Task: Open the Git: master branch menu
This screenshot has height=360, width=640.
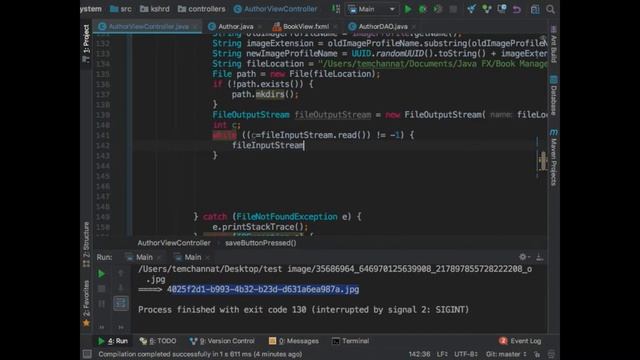Action: pyautogui.click(x=506, y=354)
